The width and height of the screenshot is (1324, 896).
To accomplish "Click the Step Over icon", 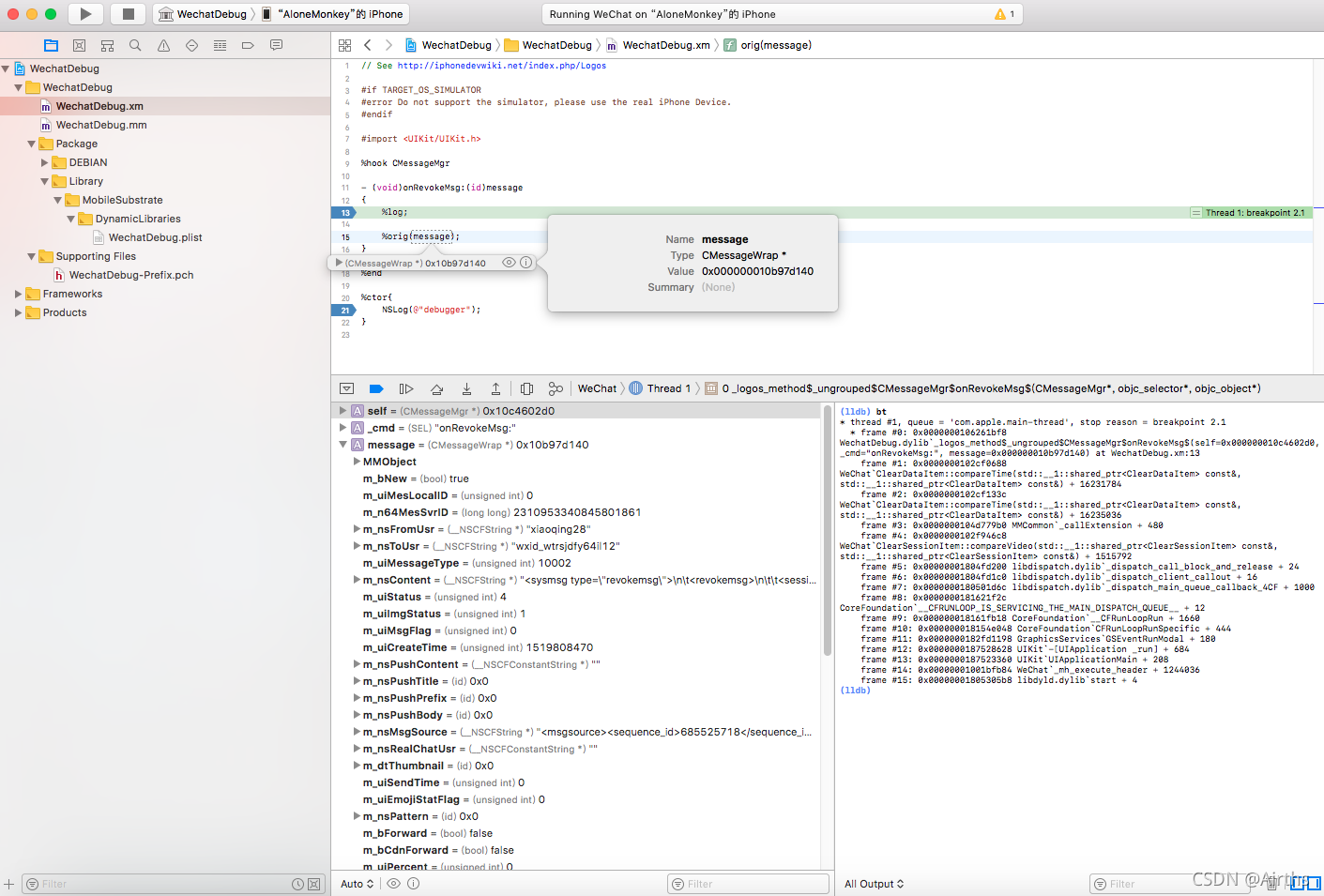I will click(436, 388).
